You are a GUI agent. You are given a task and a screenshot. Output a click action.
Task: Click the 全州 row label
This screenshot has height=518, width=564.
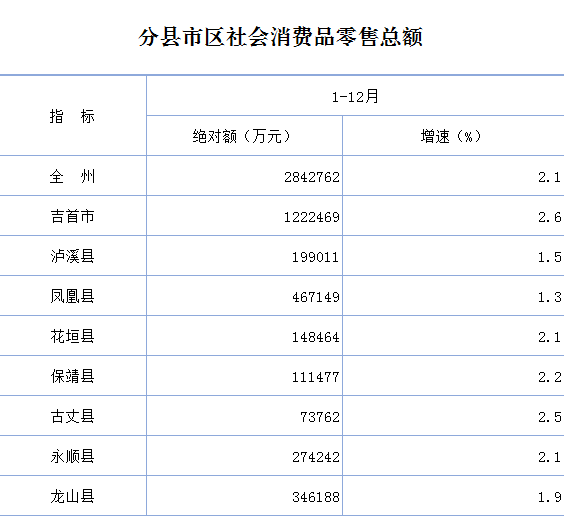point(72,176)
